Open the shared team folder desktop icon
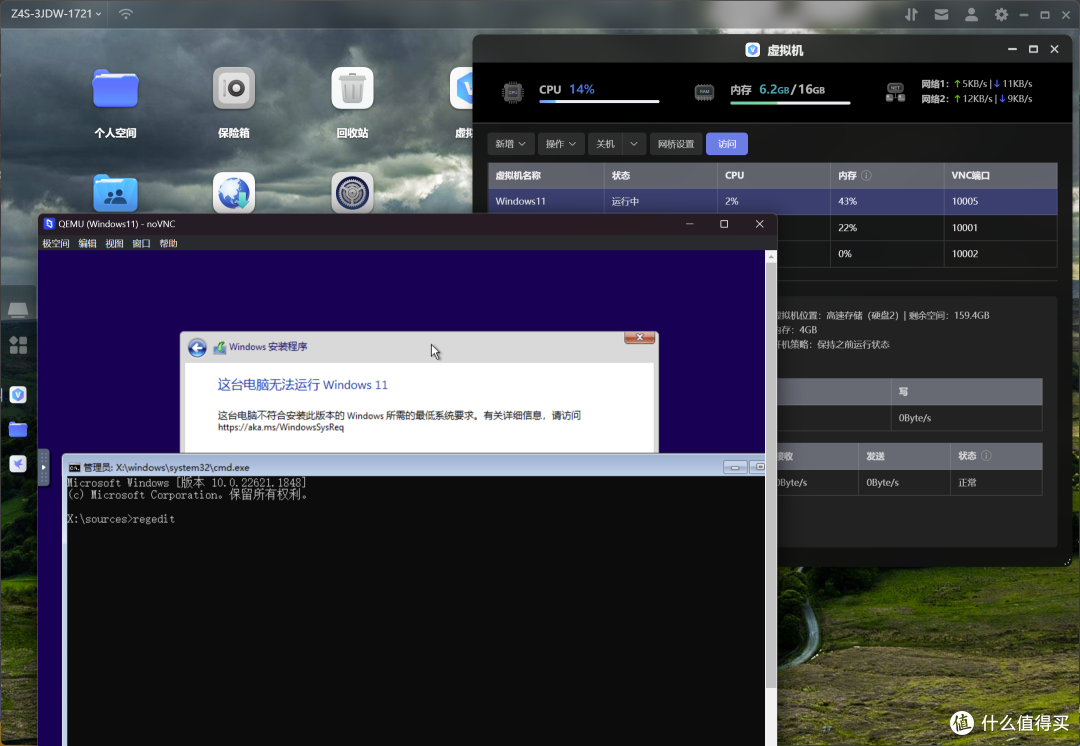The width and height of the screenshot is (1080, 746). click(x=115, y=193)
